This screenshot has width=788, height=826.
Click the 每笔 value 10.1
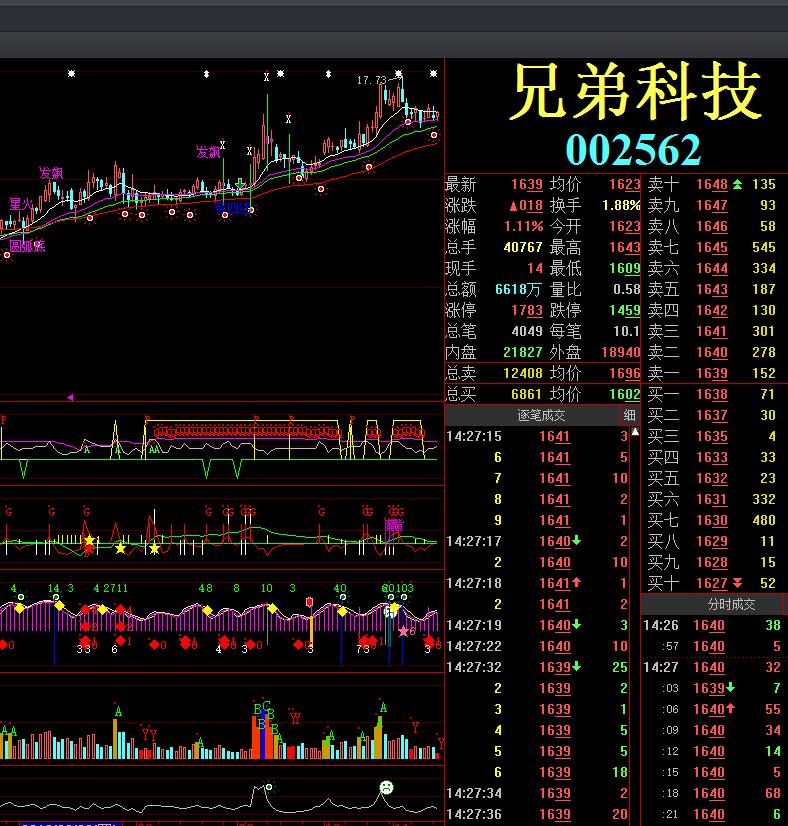tap(627, 331)
